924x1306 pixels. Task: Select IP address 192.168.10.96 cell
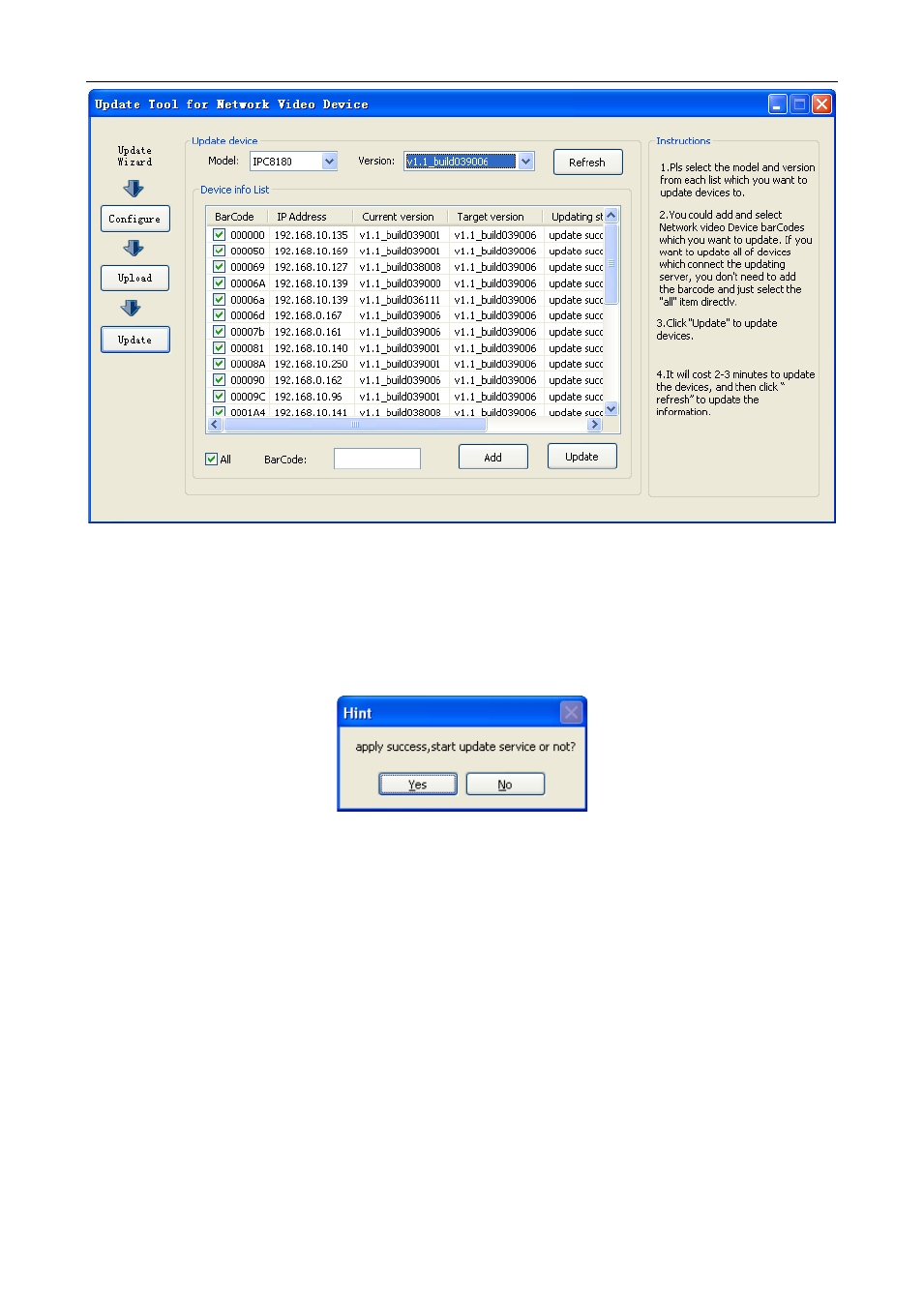[309, 397]
